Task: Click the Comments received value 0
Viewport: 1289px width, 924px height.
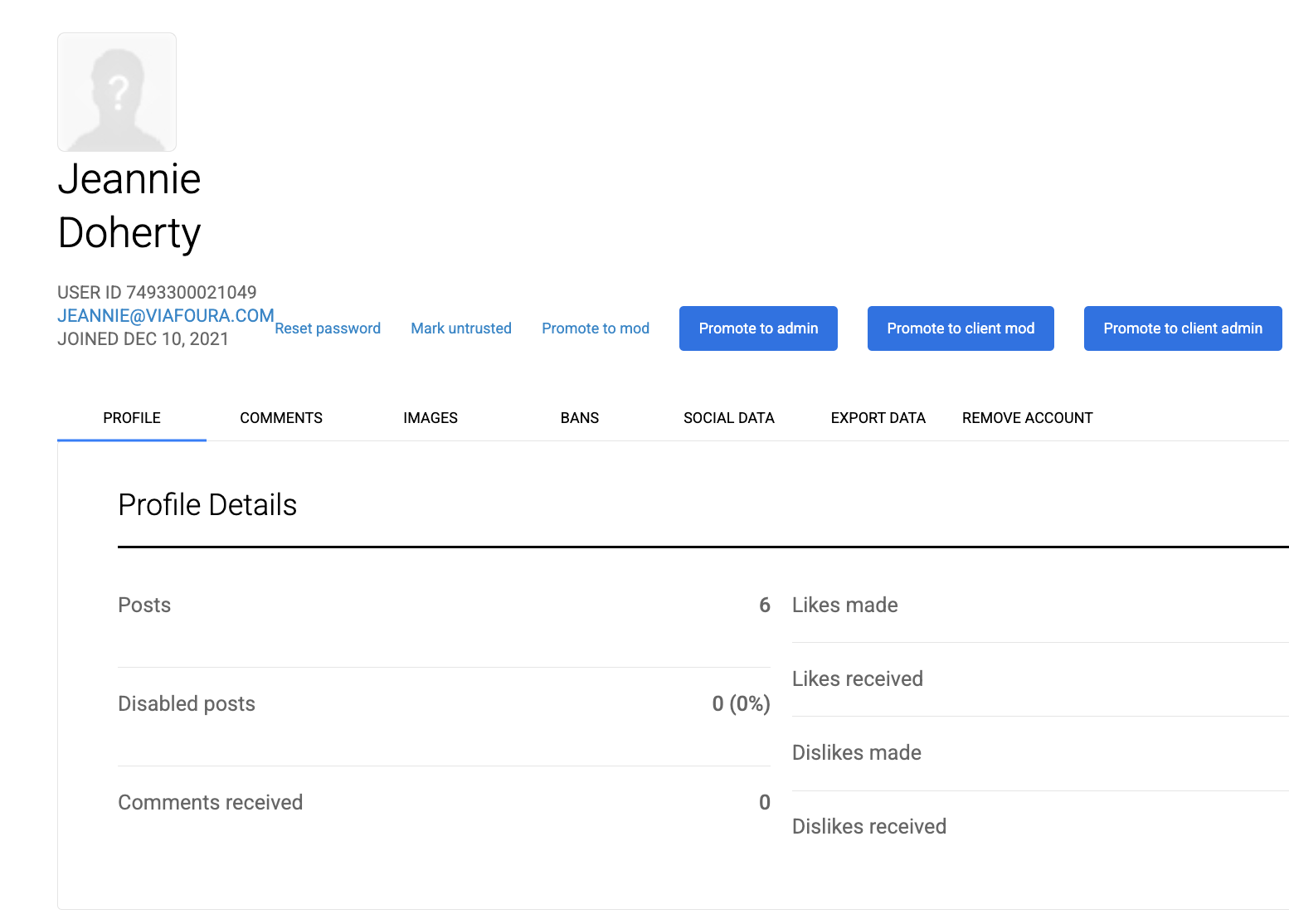Action: coord(765,803)
